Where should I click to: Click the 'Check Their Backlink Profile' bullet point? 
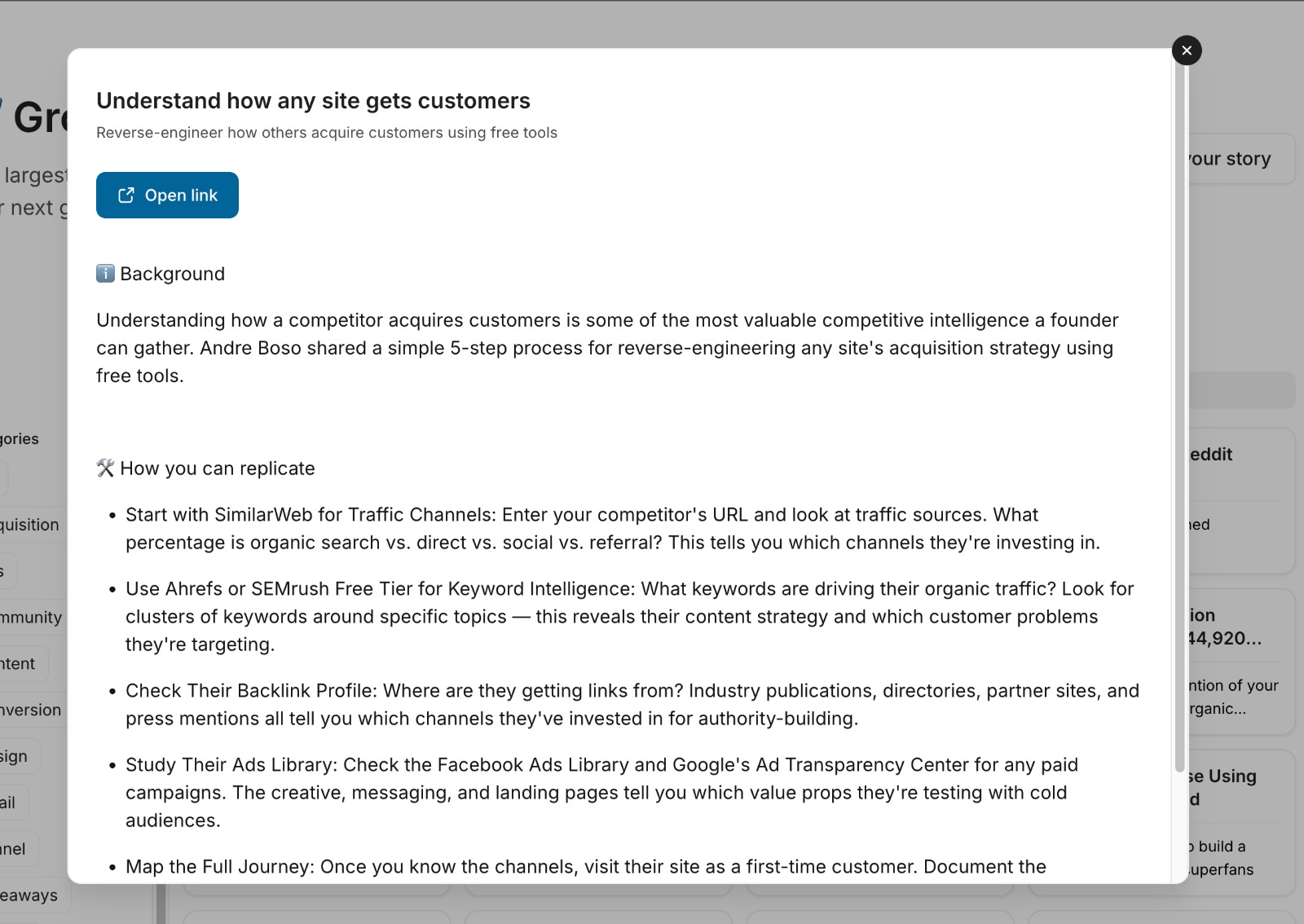point(632,705)
